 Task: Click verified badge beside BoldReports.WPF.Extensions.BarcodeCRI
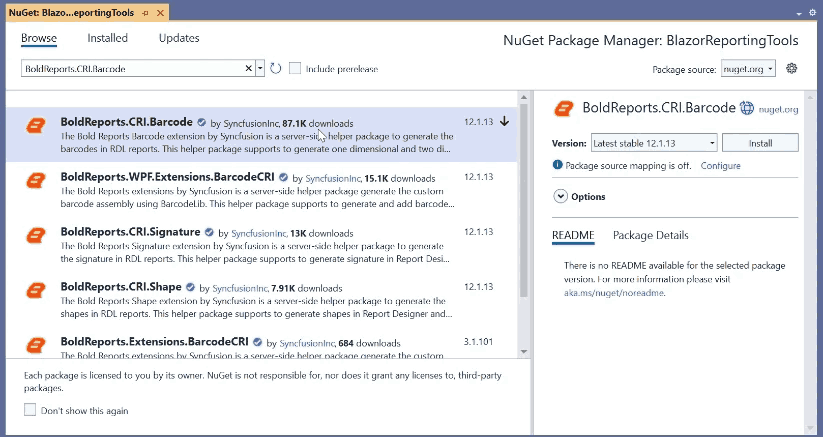[283, 177]
